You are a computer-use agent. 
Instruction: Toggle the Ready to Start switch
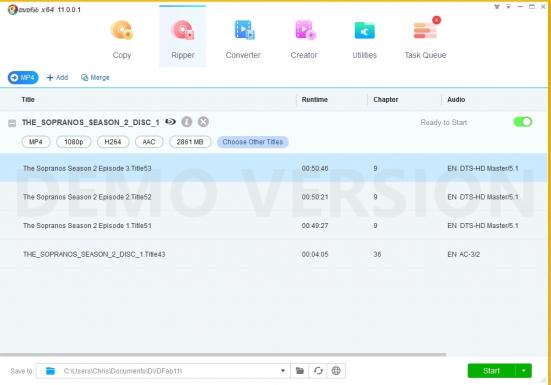point(523,122)
